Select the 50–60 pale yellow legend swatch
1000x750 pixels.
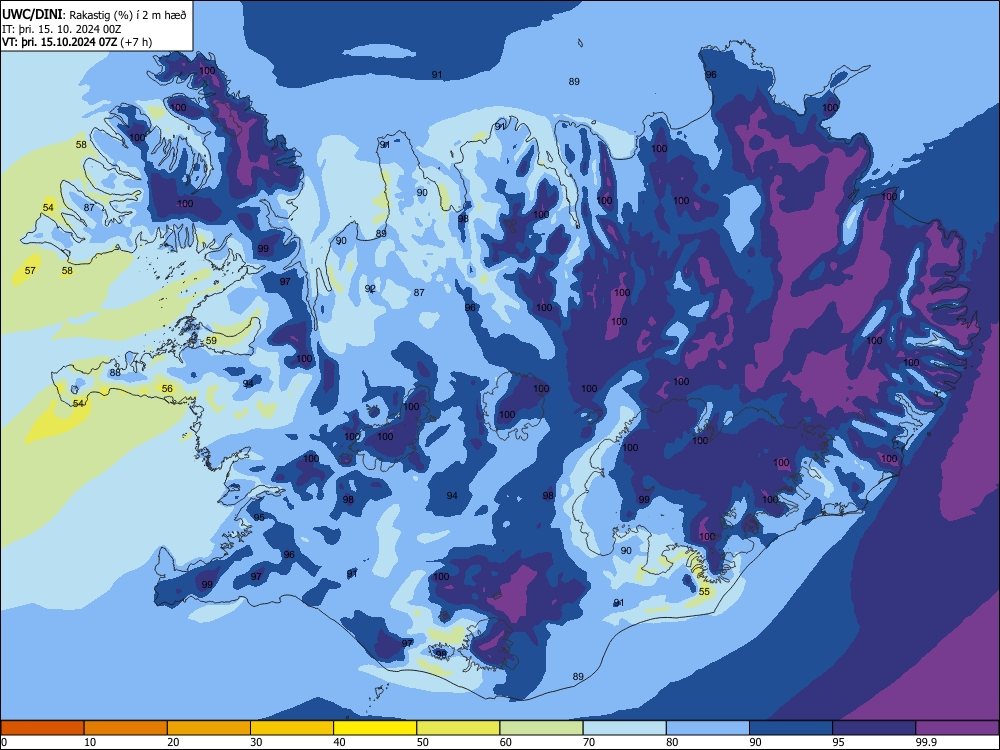coord(458,728)
